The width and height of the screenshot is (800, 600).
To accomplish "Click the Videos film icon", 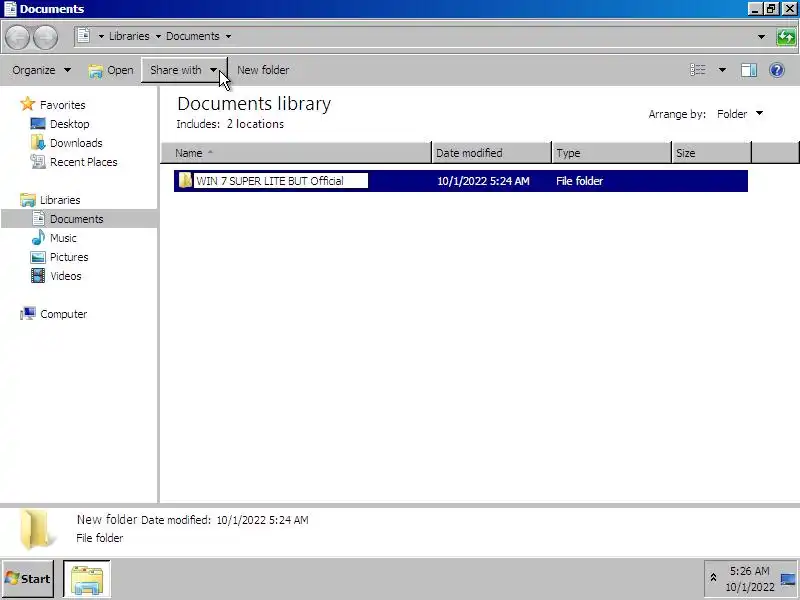I will pyautogui.click(x=38, y=276).
